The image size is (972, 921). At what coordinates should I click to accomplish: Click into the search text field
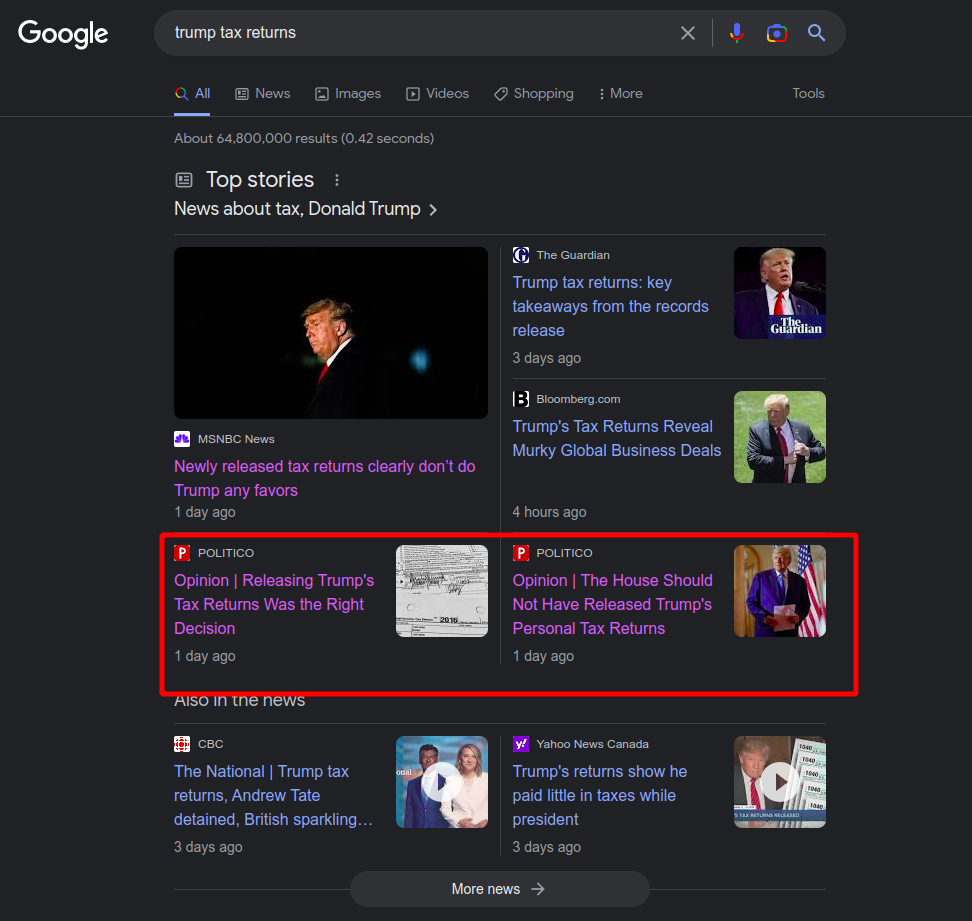(x=420, y=33)
